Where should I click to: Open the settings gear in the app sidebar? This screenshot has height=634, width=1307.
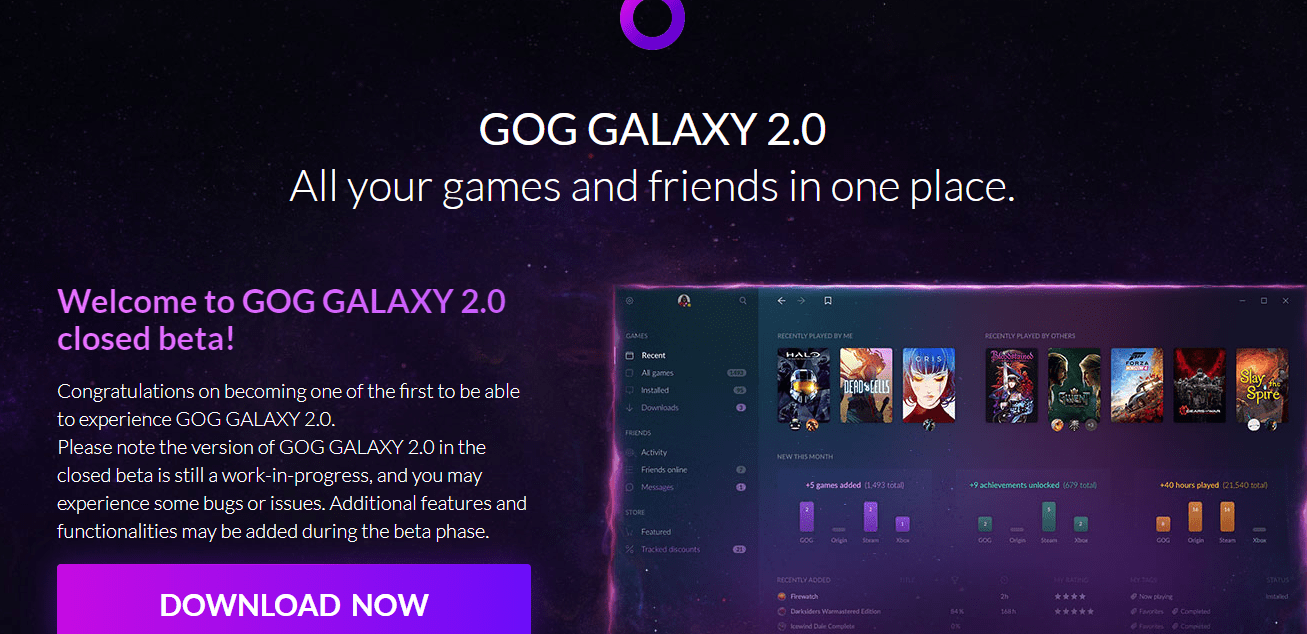click(630, 300)
